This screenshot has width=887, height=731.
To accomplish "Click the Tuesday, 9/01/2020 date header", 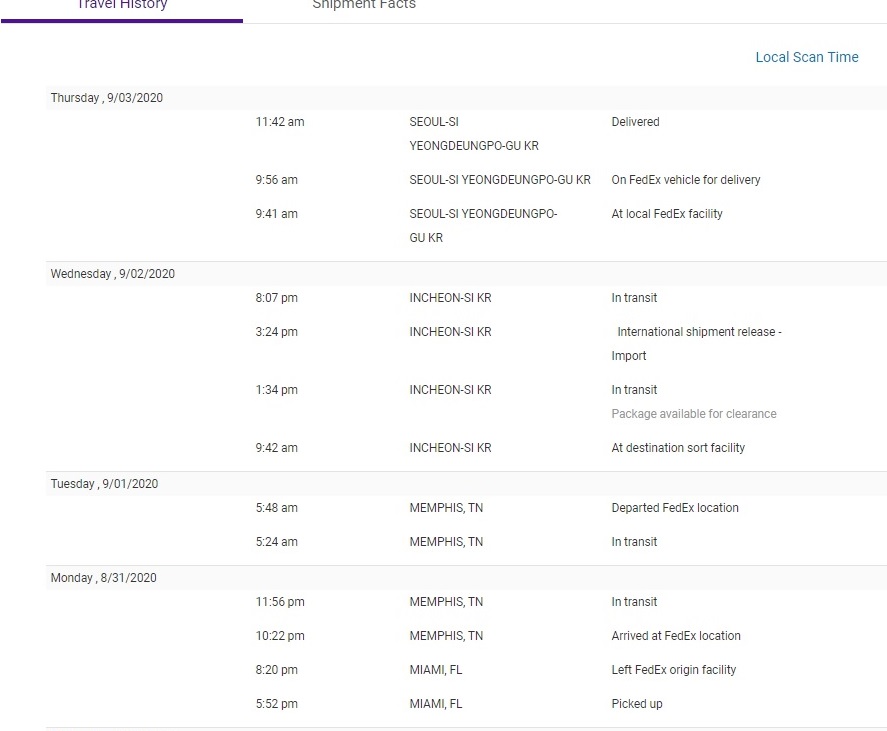I will click(104, 484).
